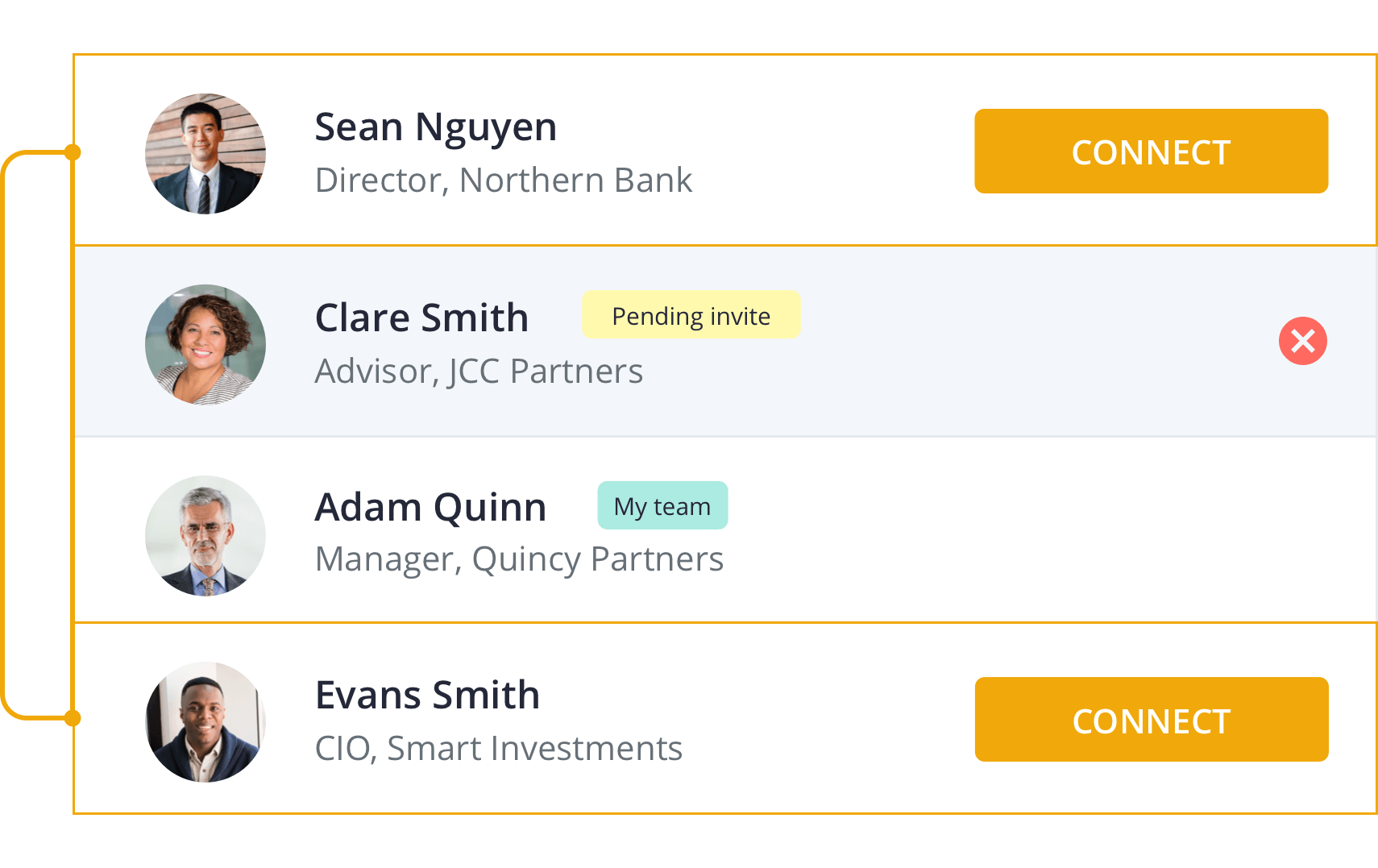Image resolution: width=1378 pixels, height=868 pixels.
Task: Click the Clare Smith name
Action: [421, 318]
